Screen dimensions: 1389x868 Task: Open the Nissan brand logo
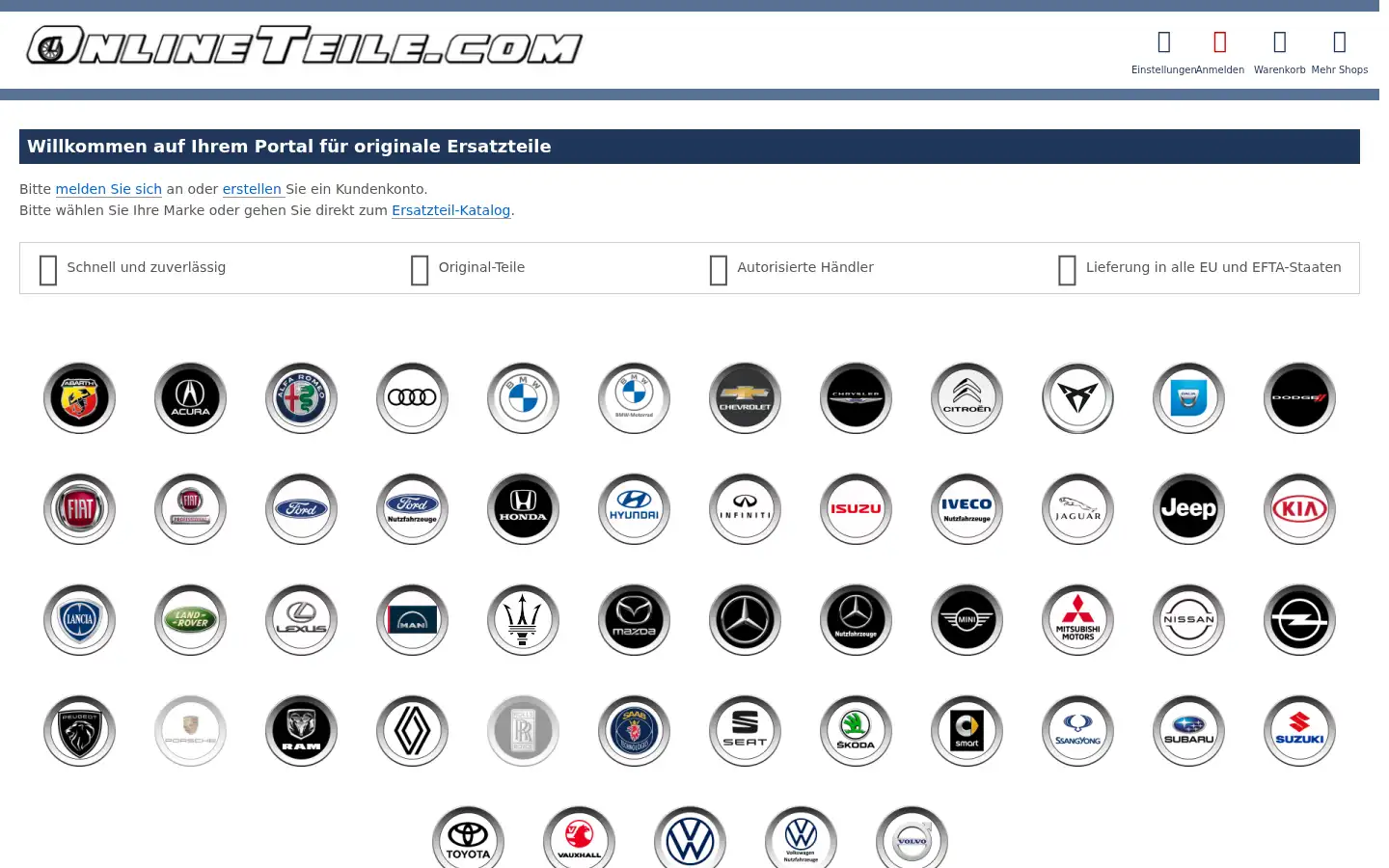pyautogui.click(x=1188, y=620)
